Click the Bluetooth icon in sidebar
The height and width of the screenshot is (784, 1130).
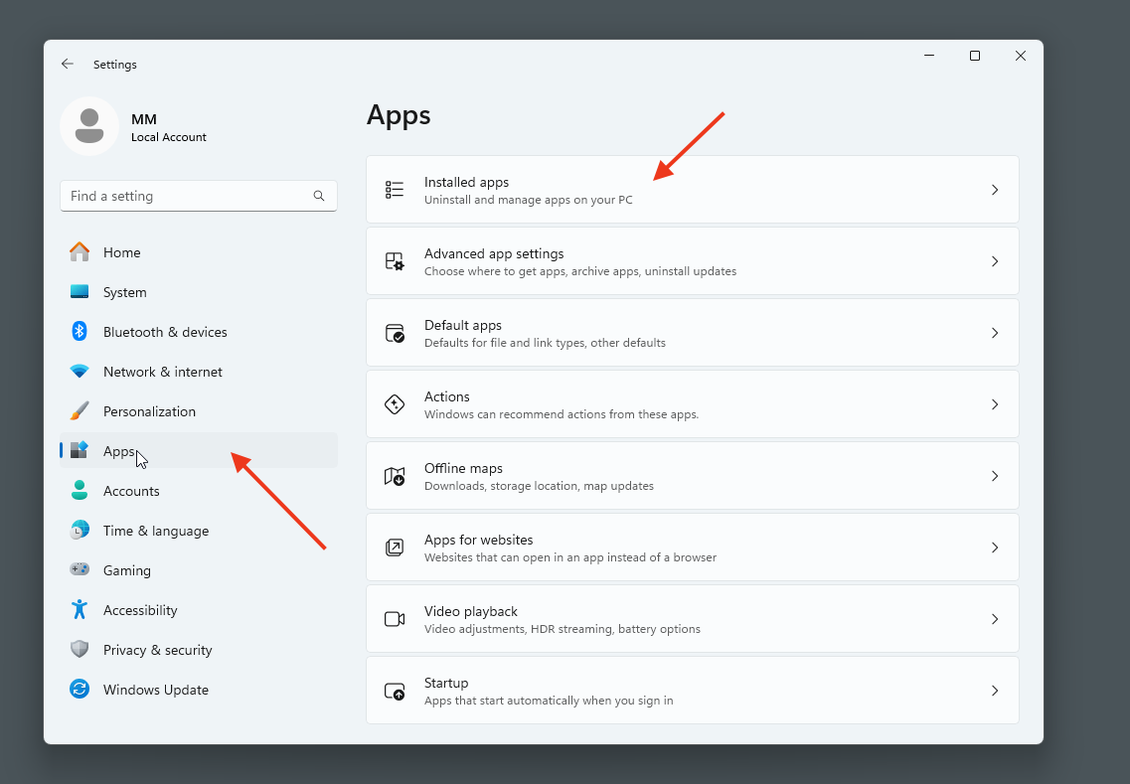79,331
